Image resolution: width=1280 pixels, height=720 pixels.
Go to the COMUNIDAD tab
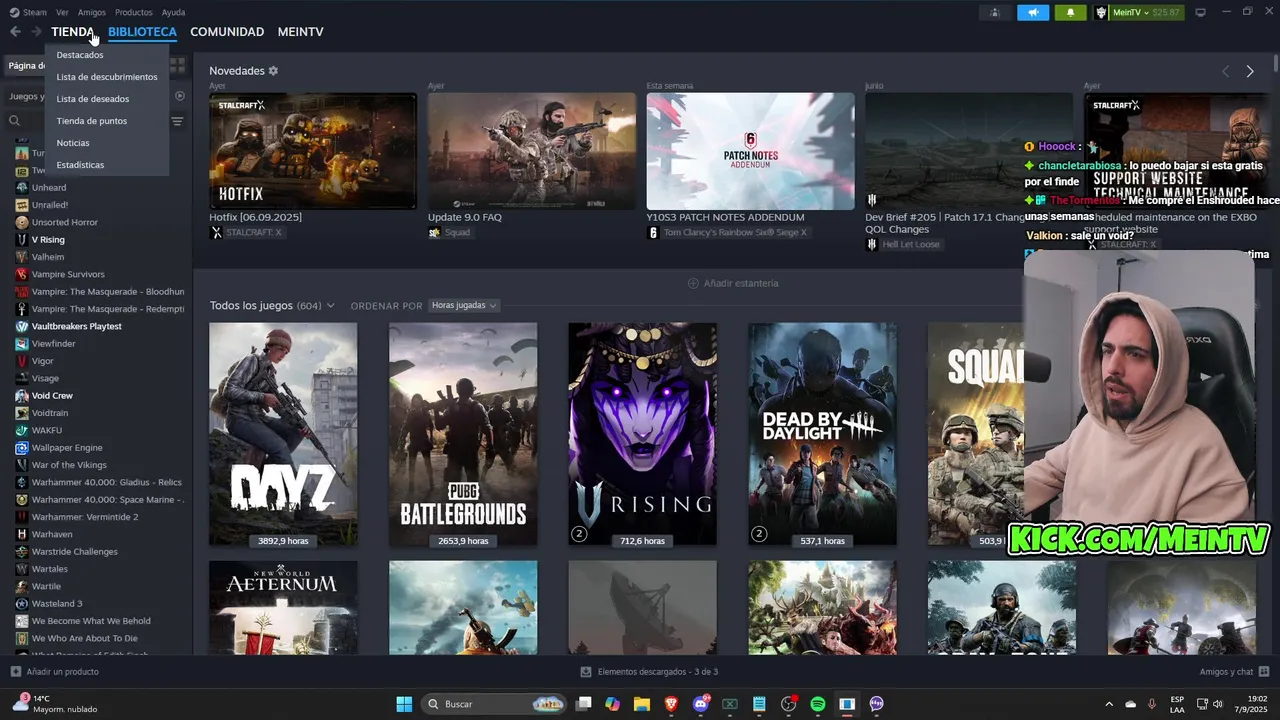(x=227, y=32)
